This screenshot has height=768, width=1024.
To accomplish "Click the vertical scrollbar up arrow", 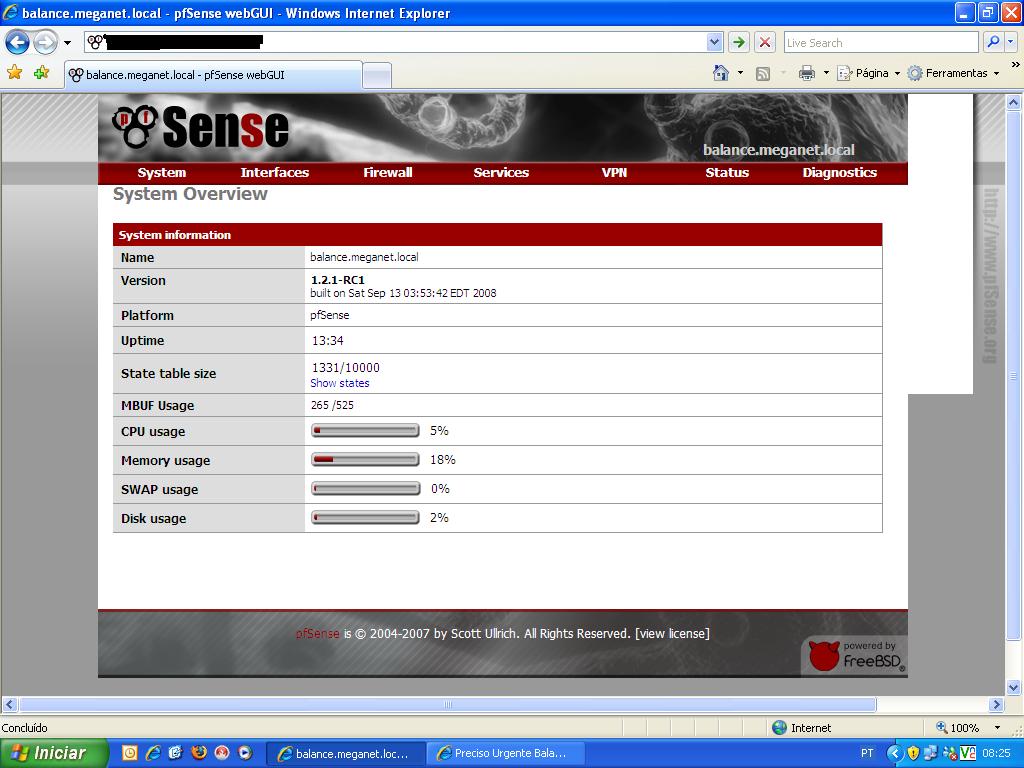I will point(1014,103).
